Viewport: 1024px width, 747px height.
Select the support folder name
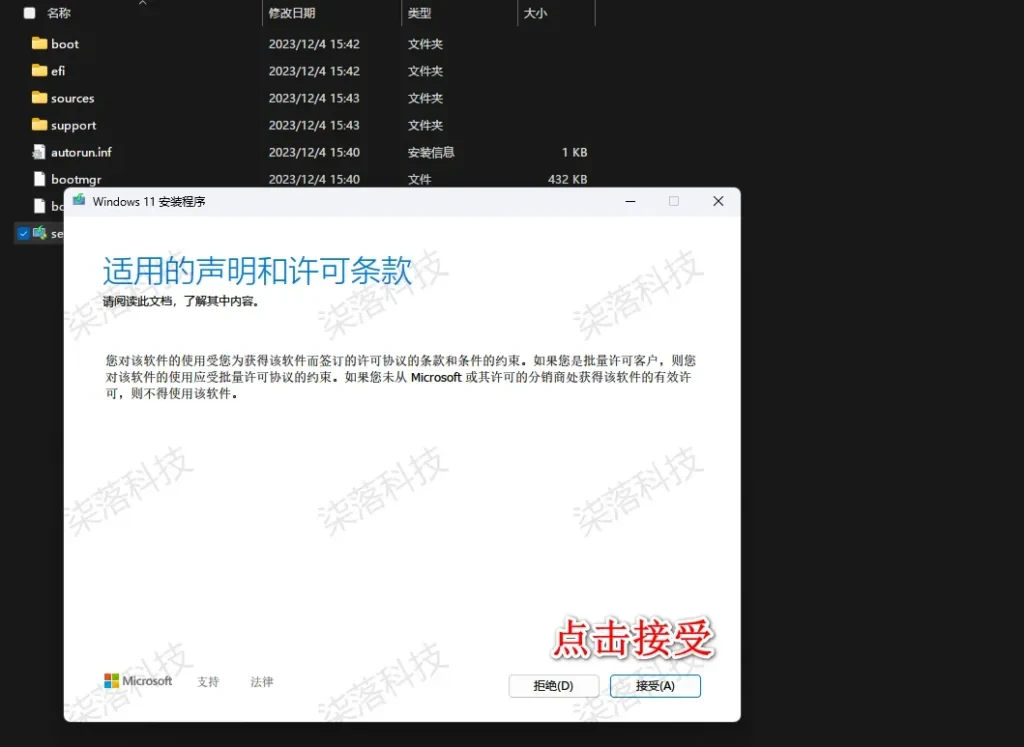click(x=73, y=125)
